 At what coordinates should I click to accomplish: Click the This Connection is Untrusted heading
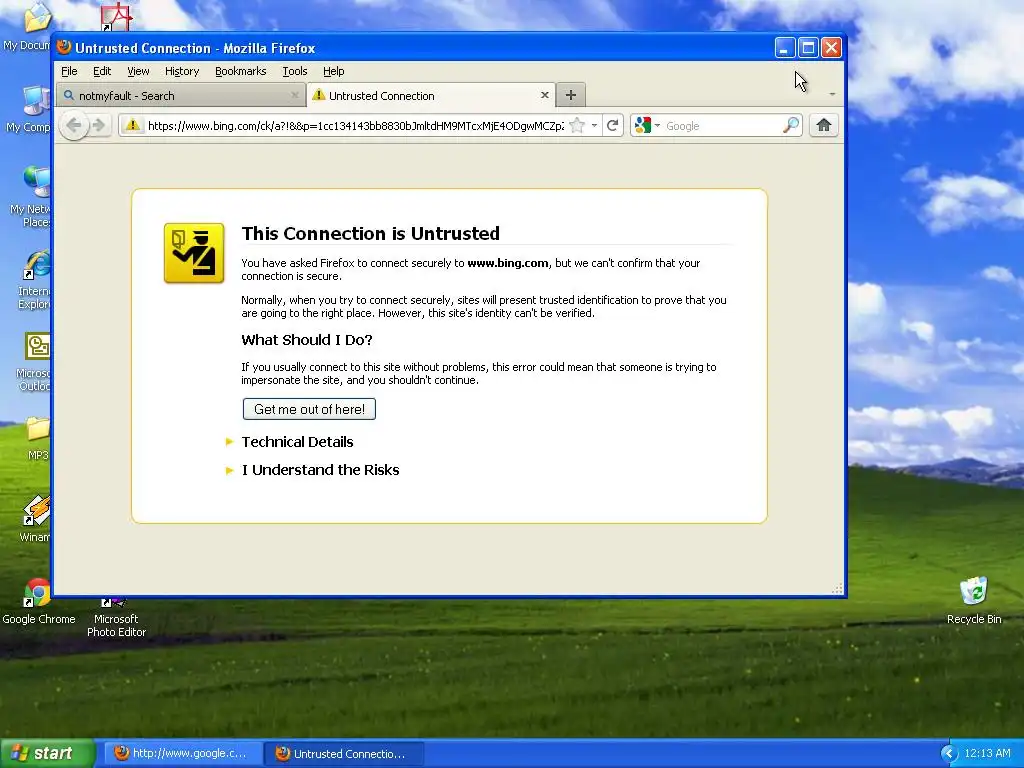point(370,233)
